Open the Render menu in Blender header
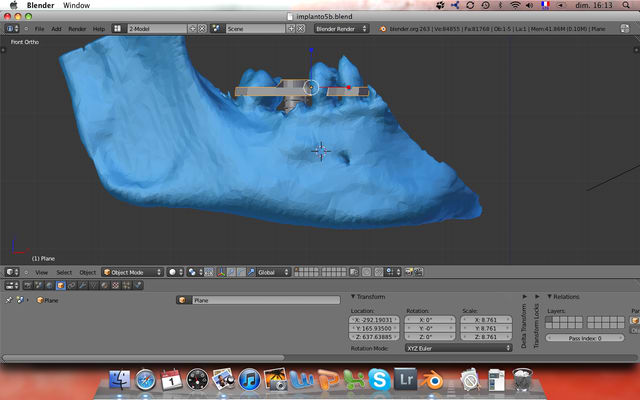Viewport: 640px width, 400px height. point(77,29)
